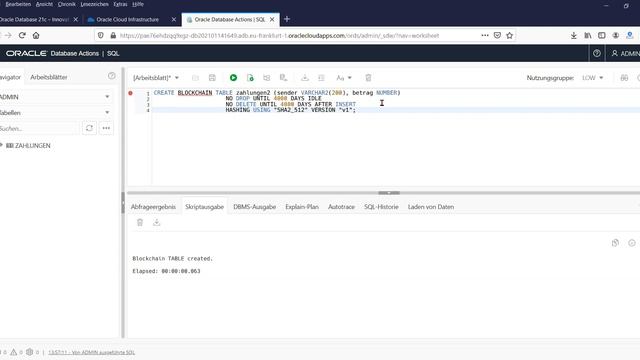Click the info icon beside copy output
Image resolution: width=640 pixels, height=360 pixels.
(632, 243)
